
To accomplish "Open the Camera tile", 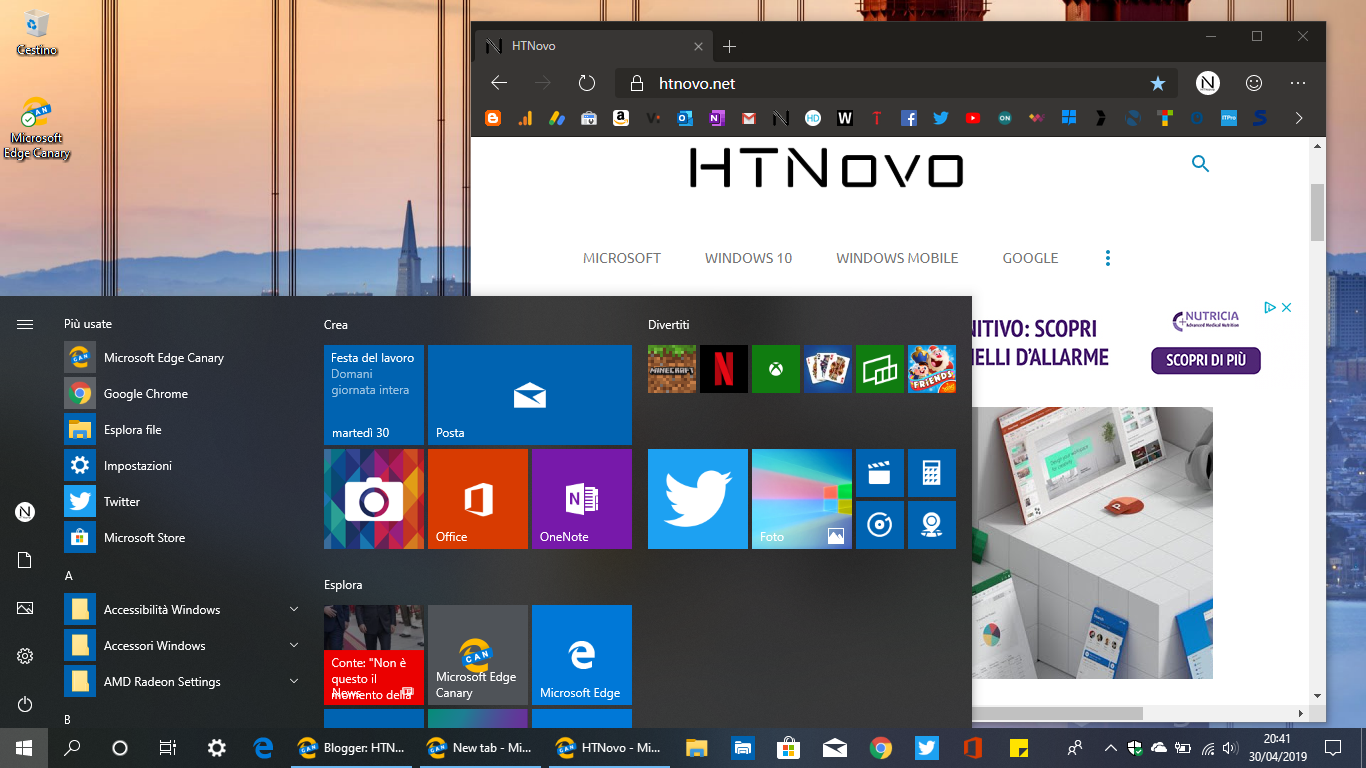I will click(374, 499).
